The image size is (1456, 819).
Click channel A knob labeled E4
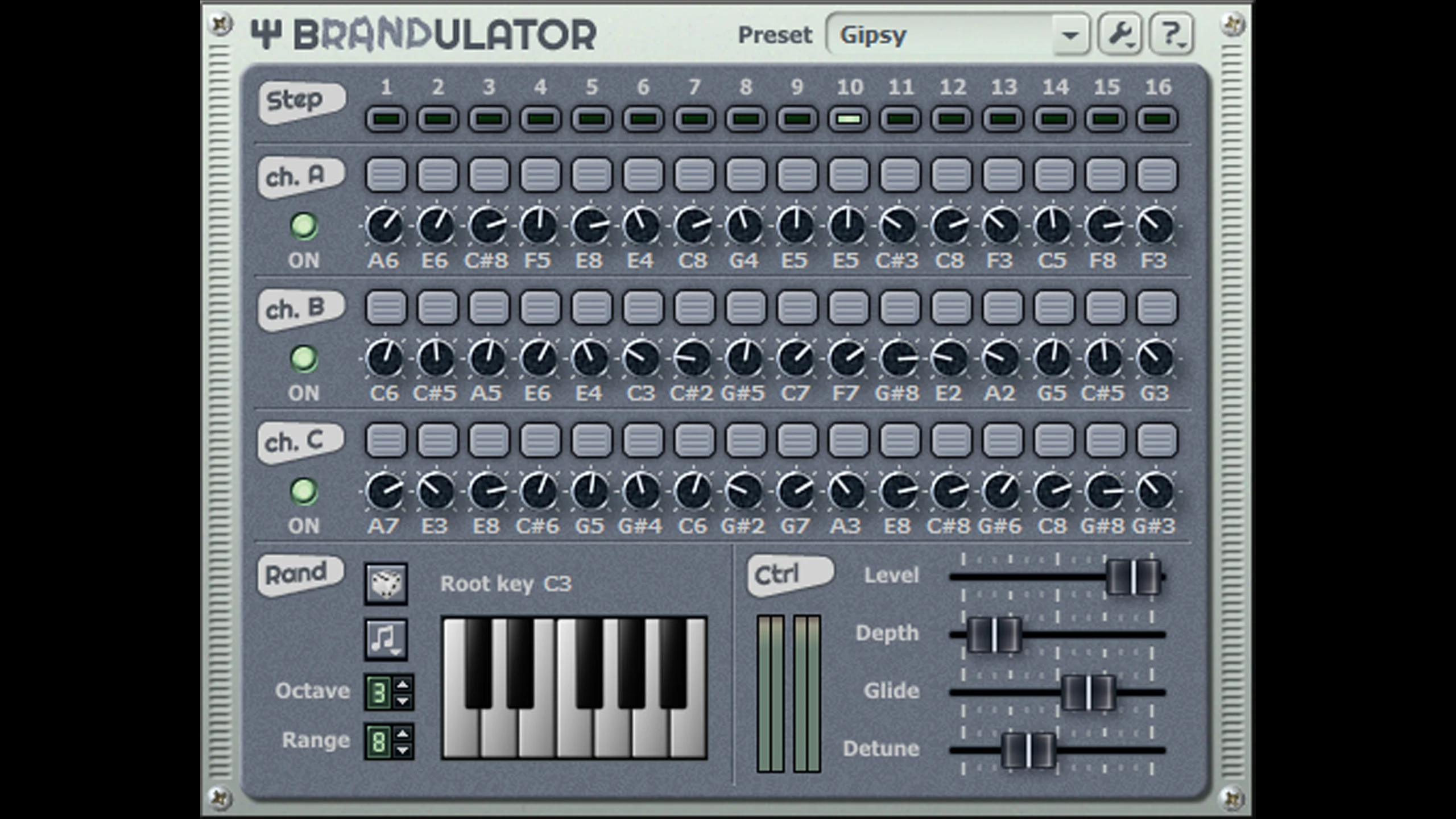[642, 226]
